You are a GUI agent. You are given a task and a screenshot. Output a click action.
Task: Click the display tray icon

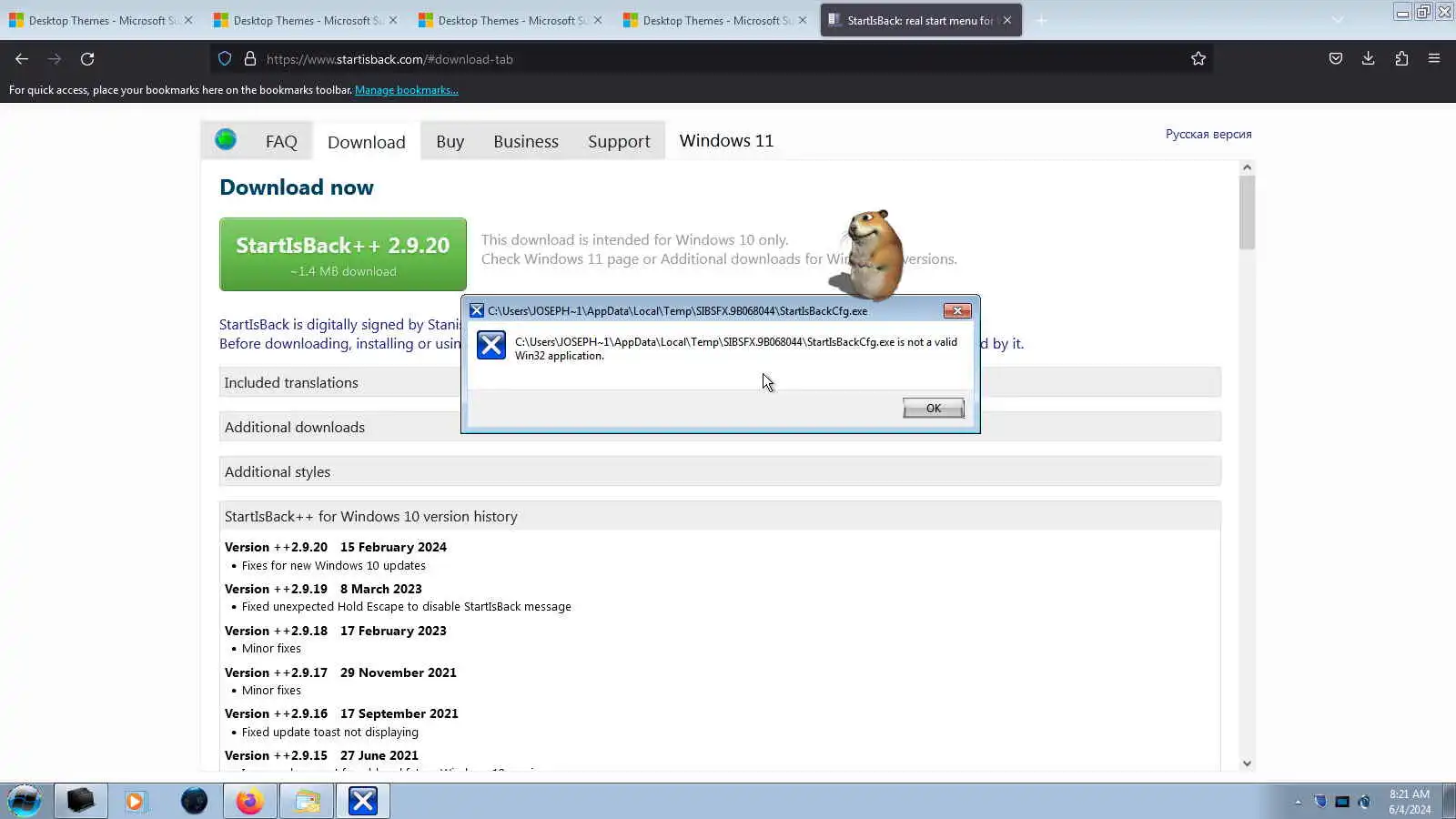pos(1342,802)
